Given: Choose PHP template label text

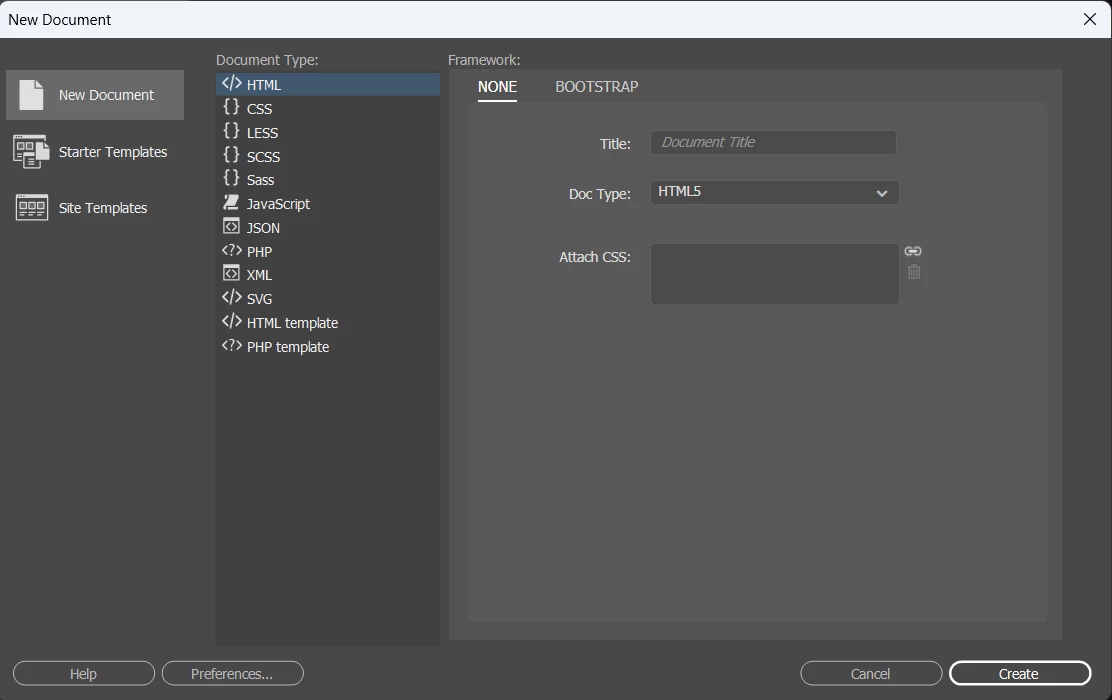Looking at the screenshot, I should (288, 348).
